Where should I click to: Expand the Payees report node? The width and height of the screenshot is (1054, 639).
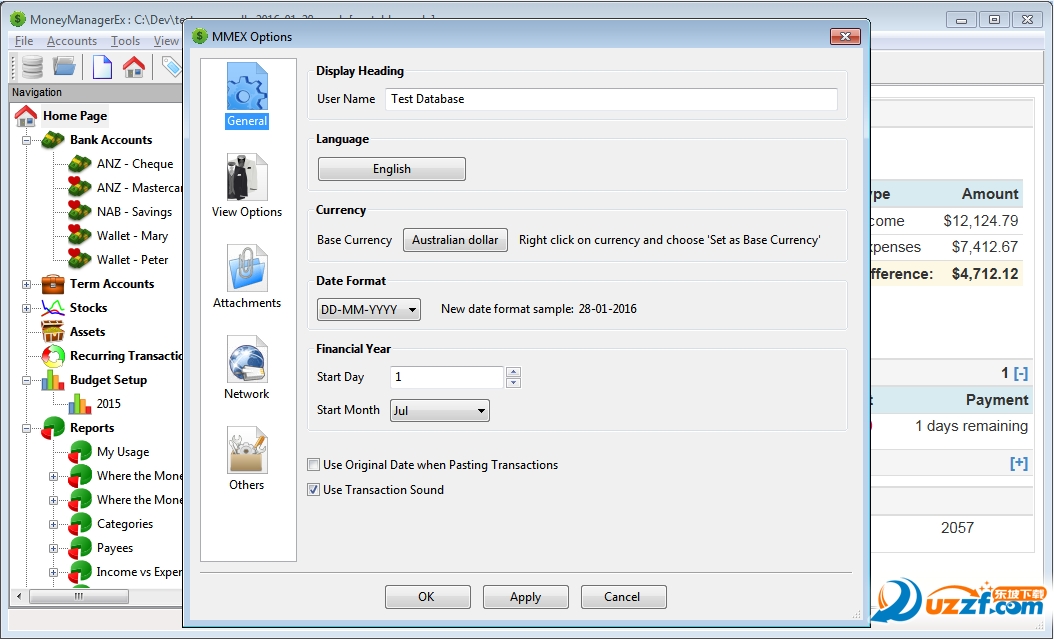point(53,548)
